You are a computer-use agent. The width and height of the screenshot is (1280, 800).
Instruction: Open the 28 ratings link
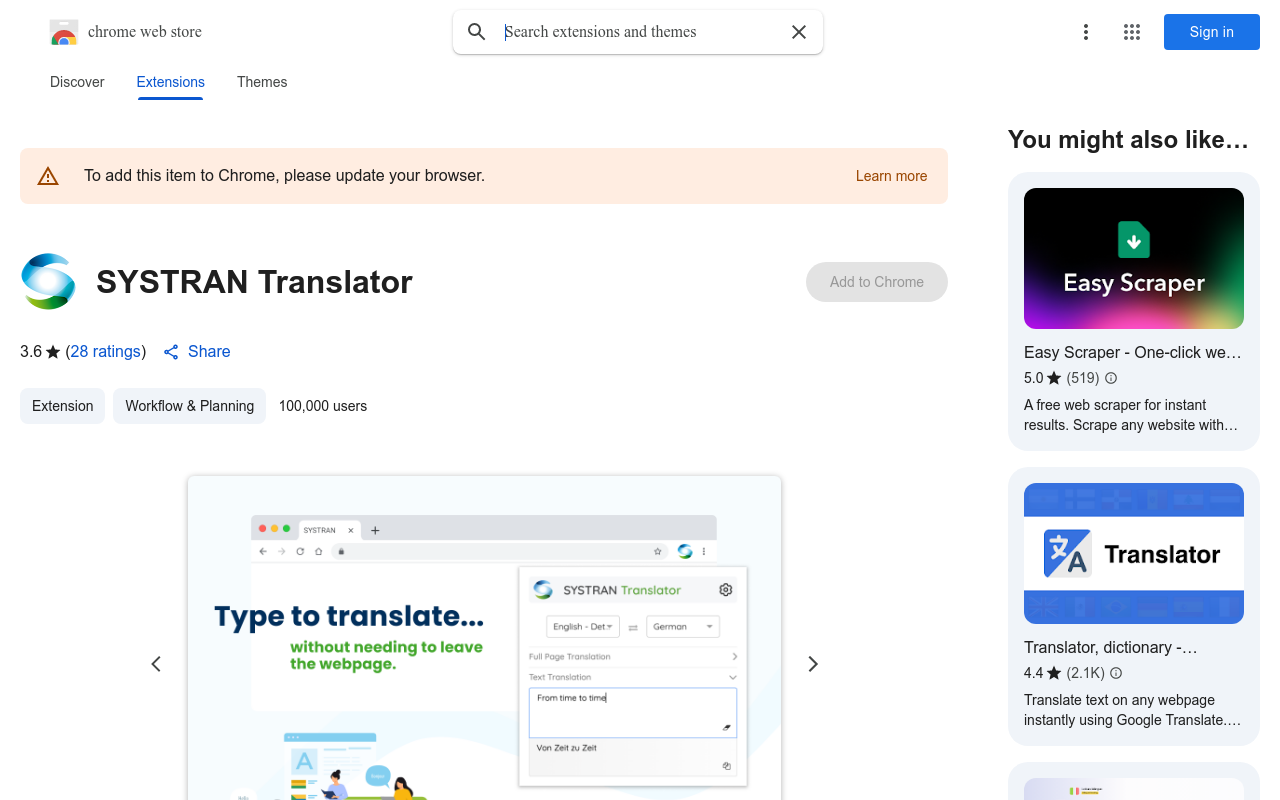pos(106,352)
